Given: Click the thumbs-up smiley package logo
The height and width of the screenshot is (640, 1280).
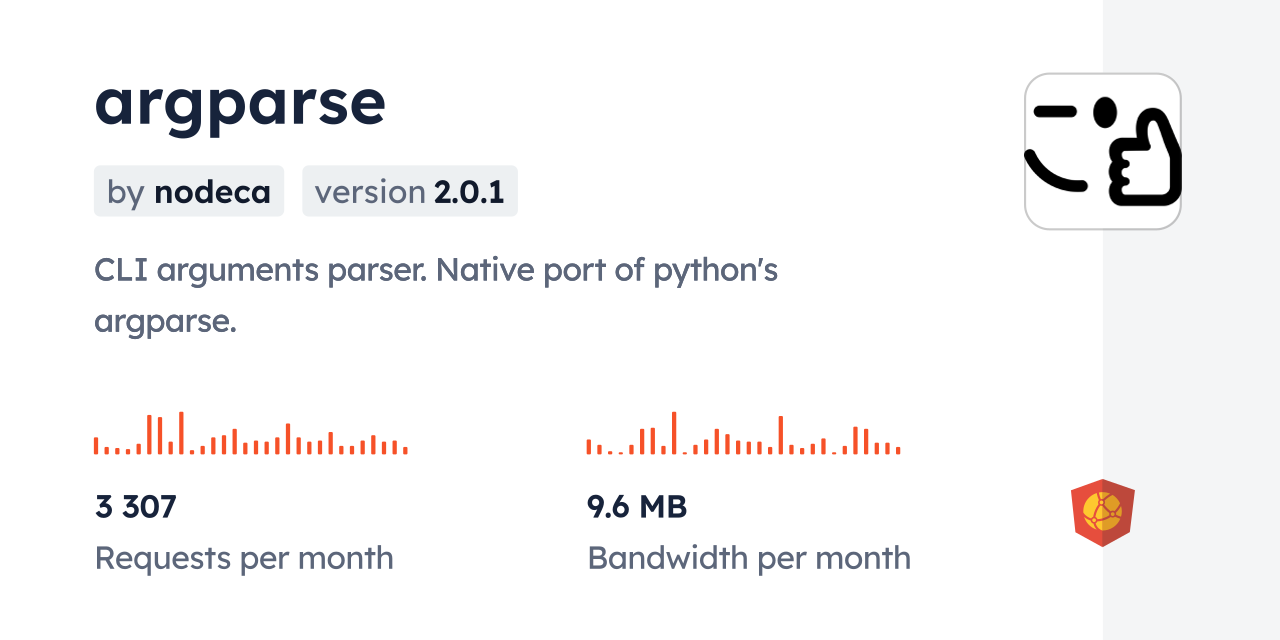Looking at the screenshot, I should pyautogui.click(x=1103, y=152).
